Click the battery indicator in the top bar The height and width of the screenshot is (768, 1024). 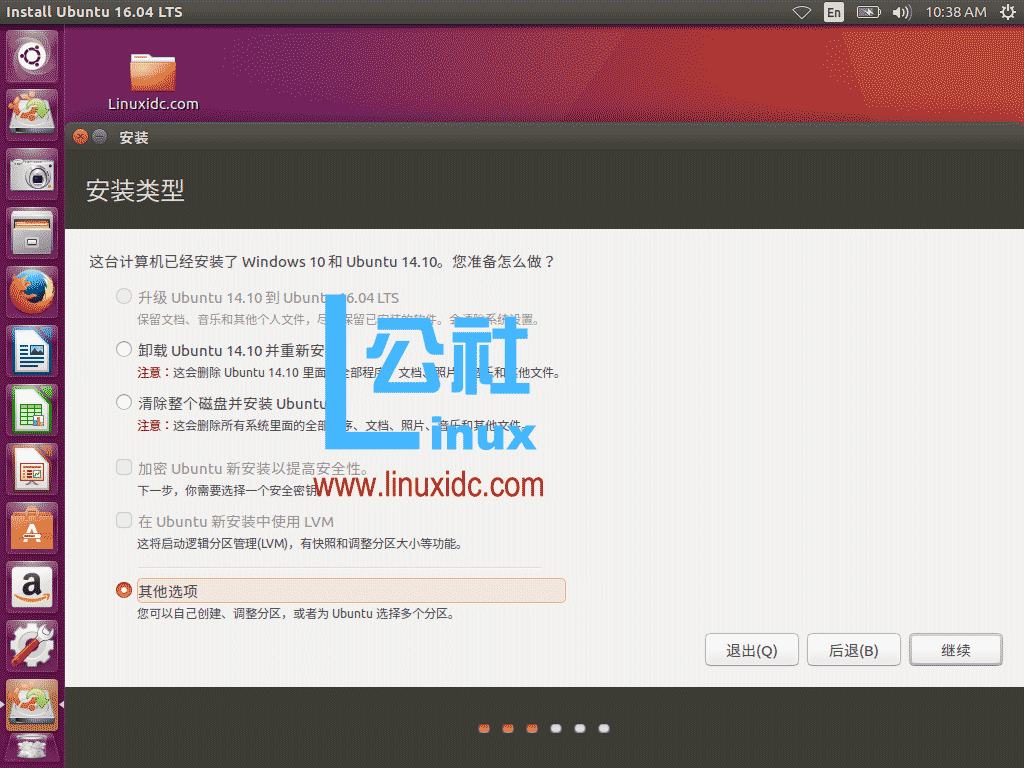[868, 12]
